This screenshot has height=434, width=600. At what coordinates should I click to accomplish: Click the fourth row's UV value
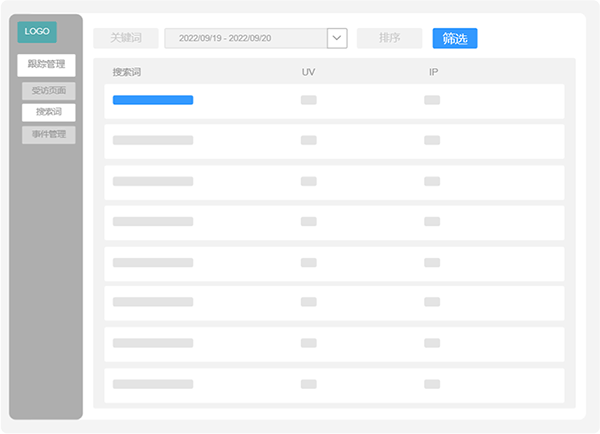[x=309, y=222]
